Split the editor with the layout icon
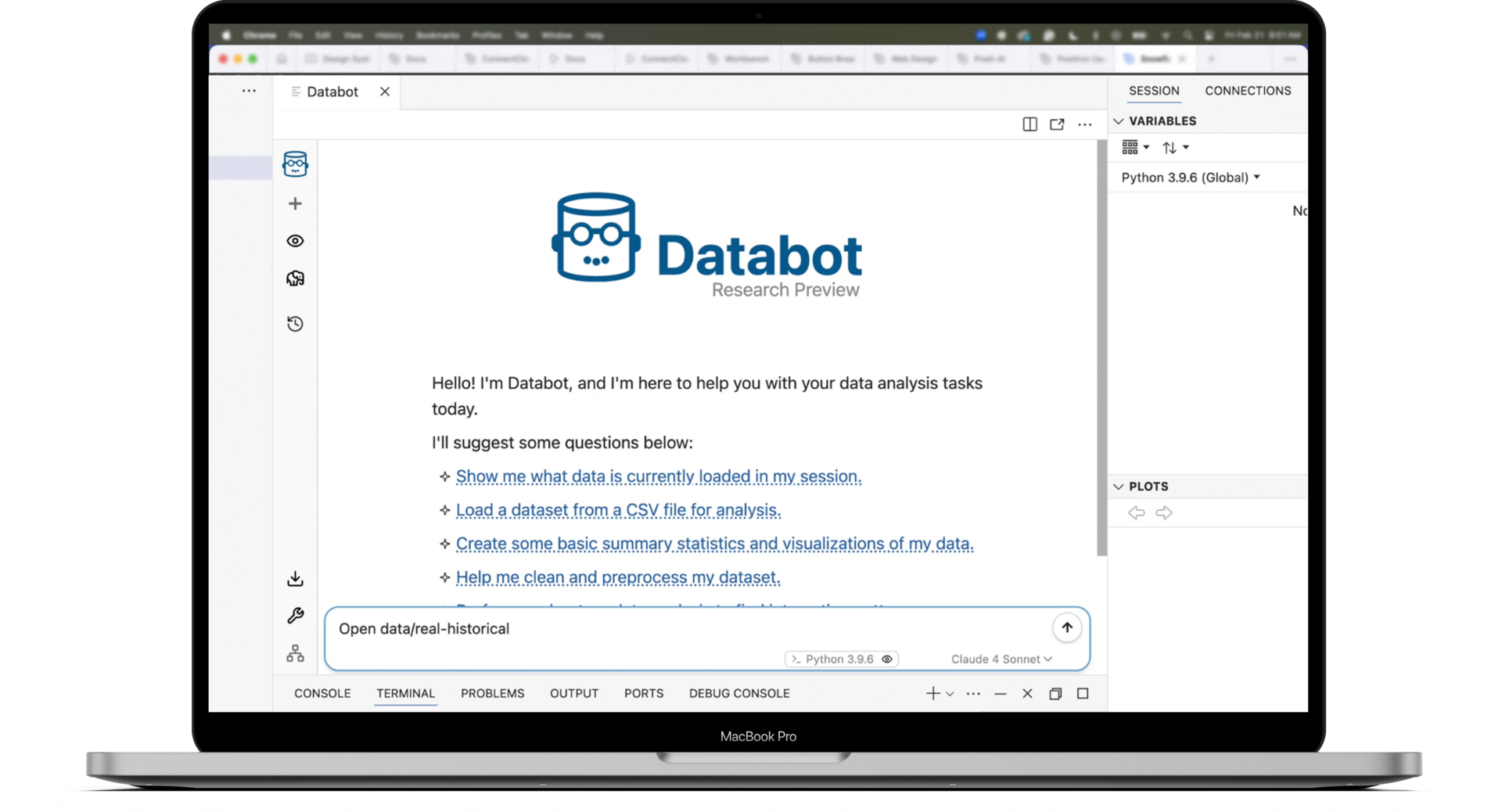The image size is (1502, 812). tap(1029, 124)
